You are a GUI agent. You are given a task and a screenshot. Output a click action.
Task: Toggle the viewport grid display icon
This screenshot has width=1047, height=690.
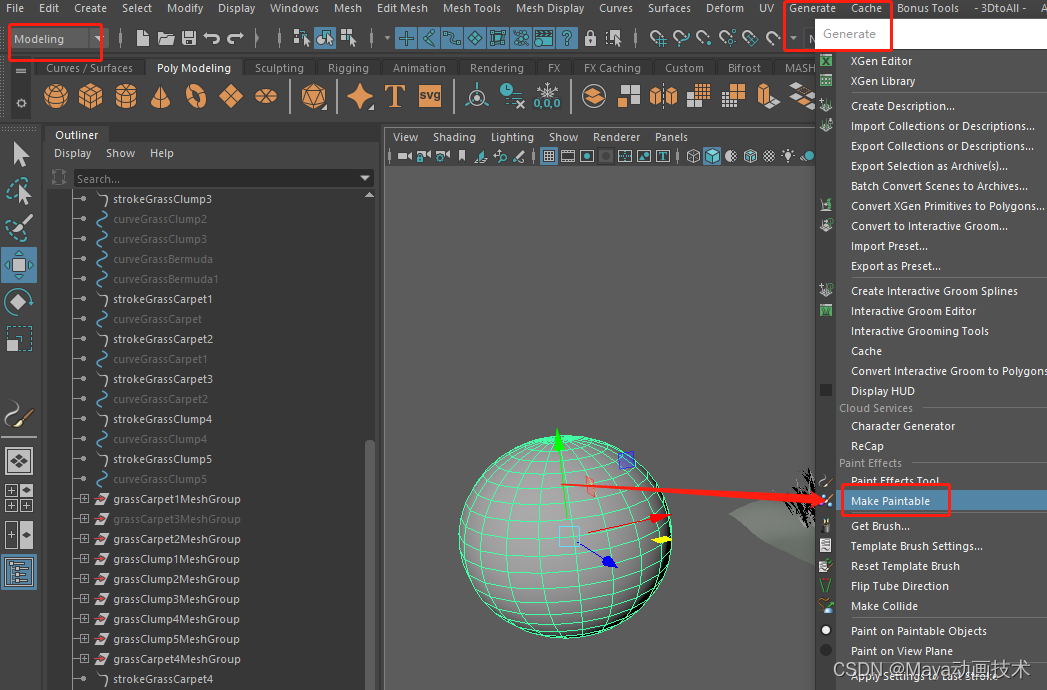click(x=548, y=156)
